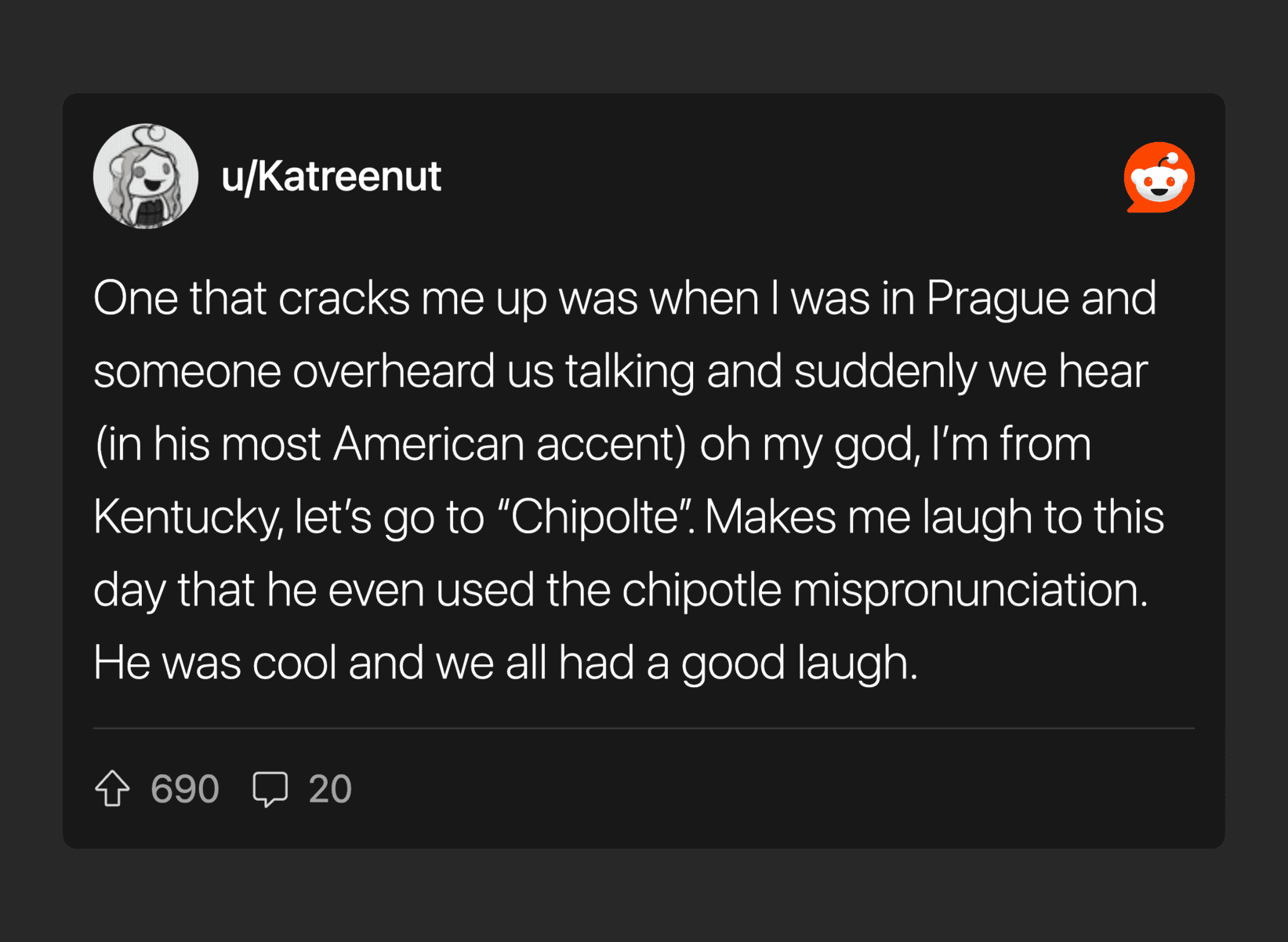Click the divider line above the vote count
This screenshot has height=942, width=1288.
[644, 729]
